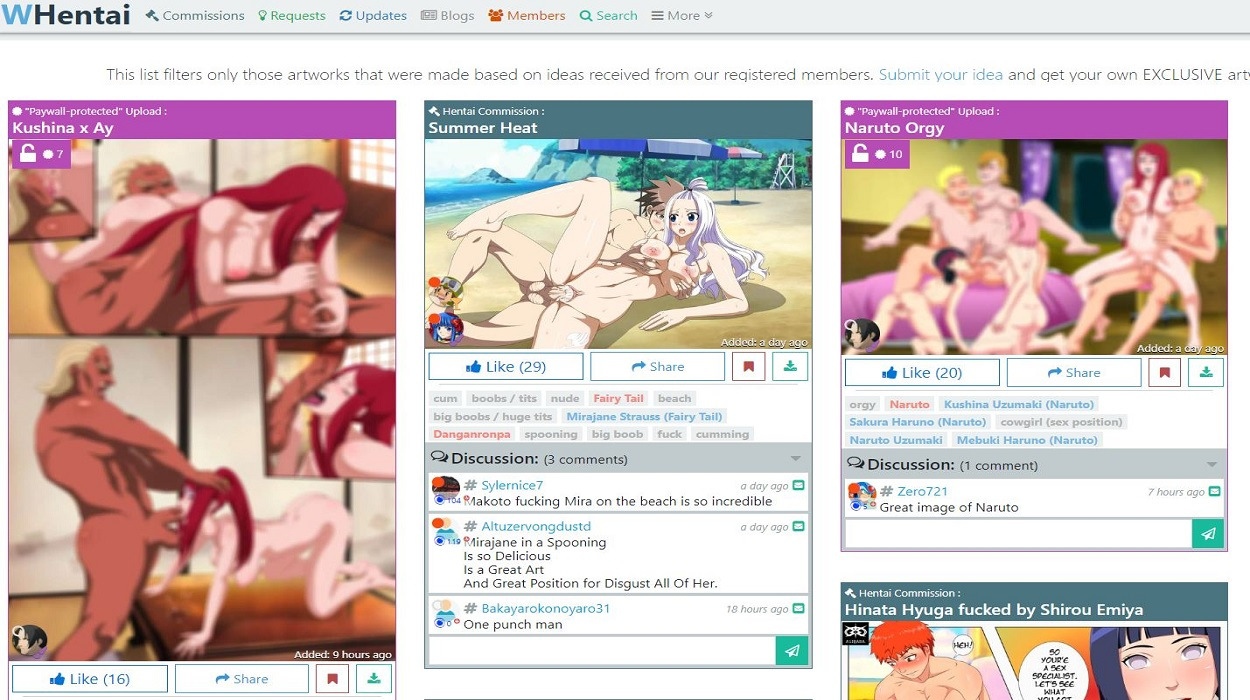
Task: Focus comment box under Summer Heat
Action: 602,650
